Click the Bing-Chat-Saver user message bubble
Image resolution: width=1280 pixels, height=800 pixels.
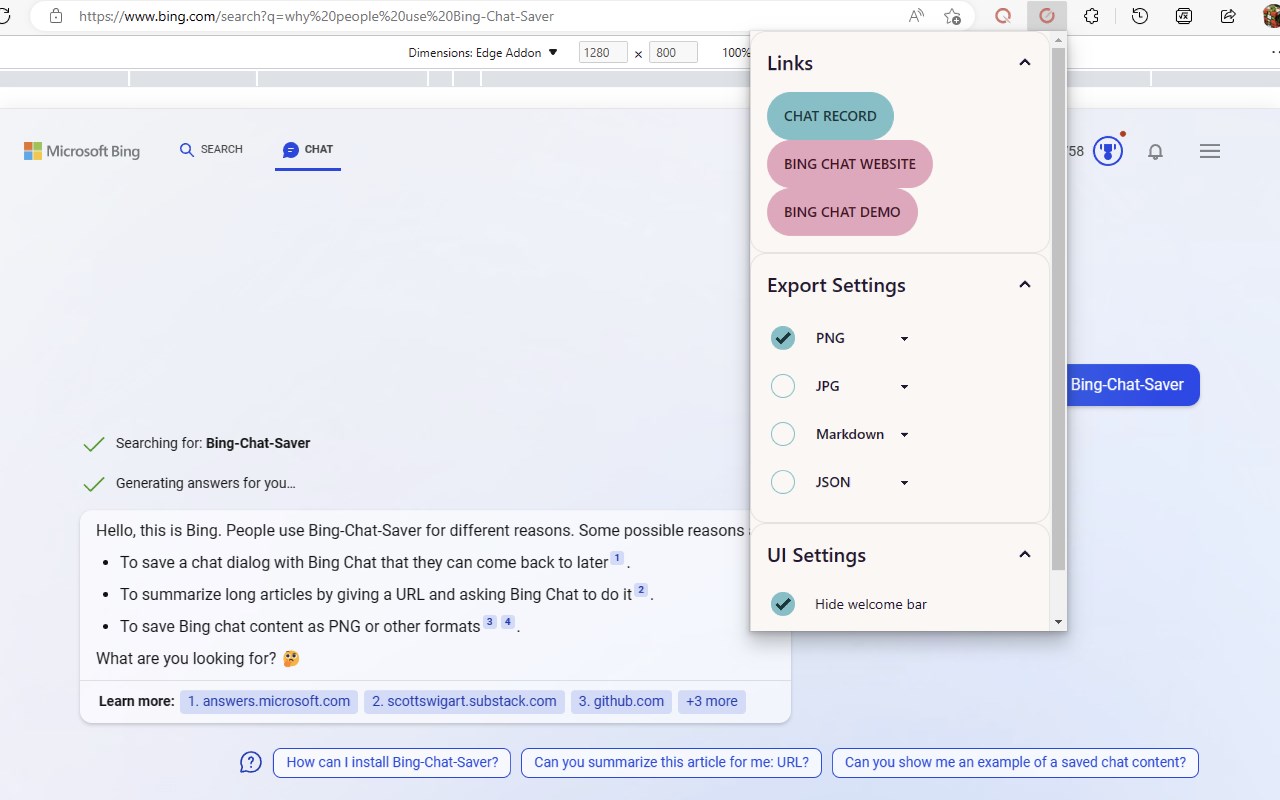point(1133,385)
